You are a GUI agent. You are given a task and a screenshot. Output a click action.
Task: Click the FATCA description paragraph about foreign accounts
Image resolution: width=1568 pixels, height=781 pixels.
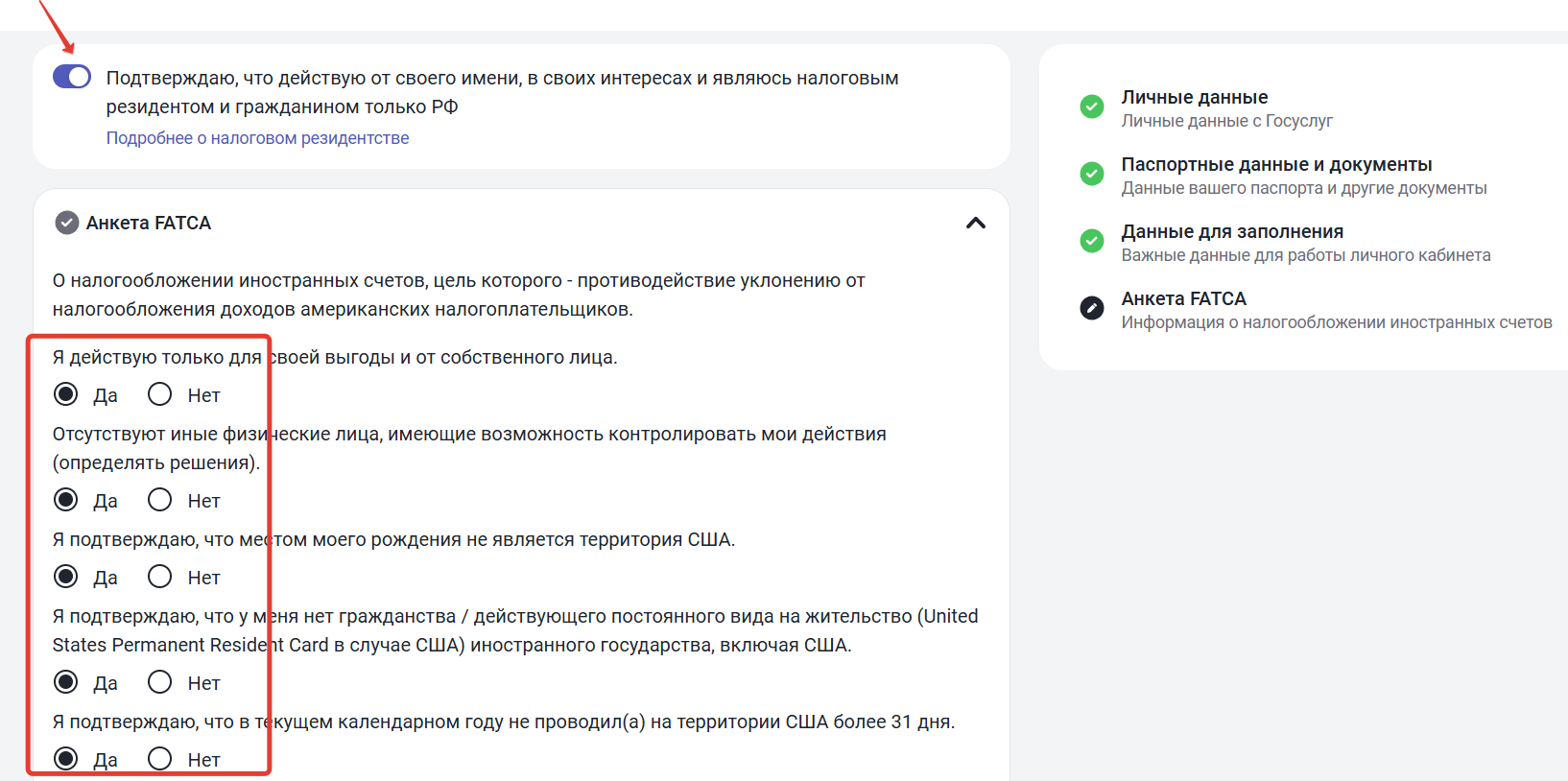coord(459,295)
